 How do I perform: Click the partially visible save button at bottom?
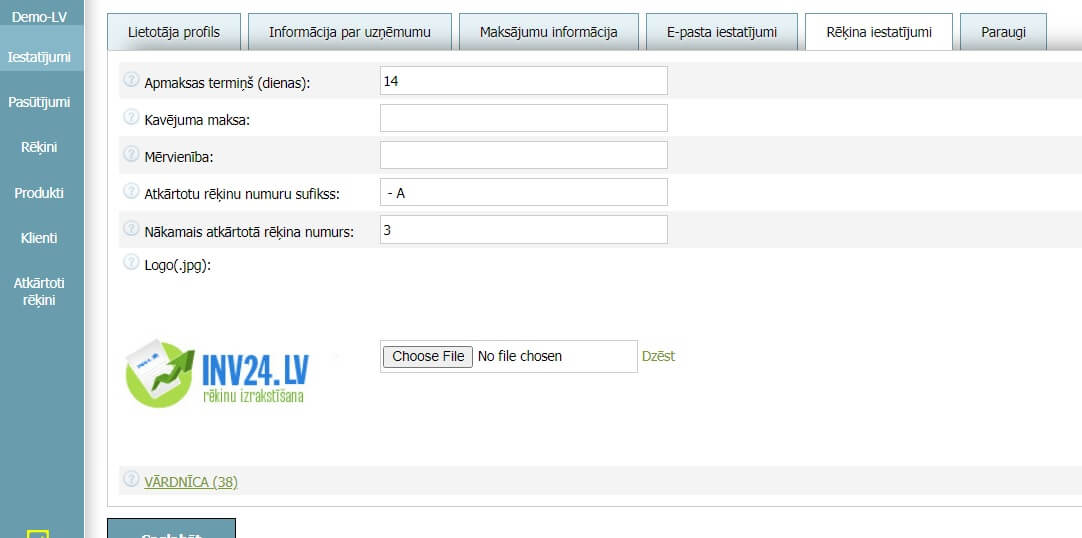coord(171,529)
